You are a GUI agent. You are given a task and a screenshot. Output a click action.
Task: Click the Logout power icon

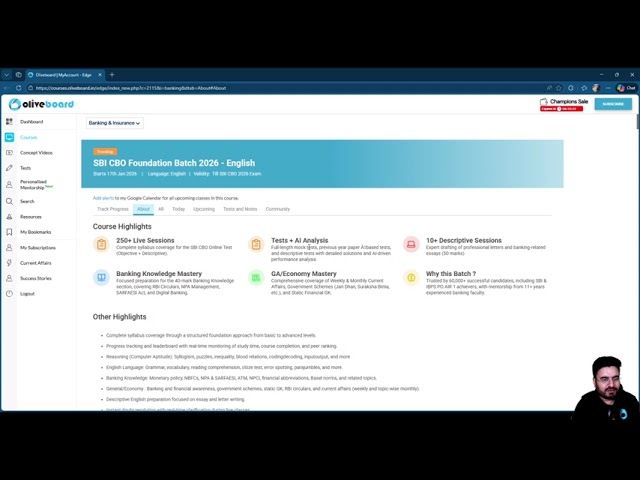point(9,293)
